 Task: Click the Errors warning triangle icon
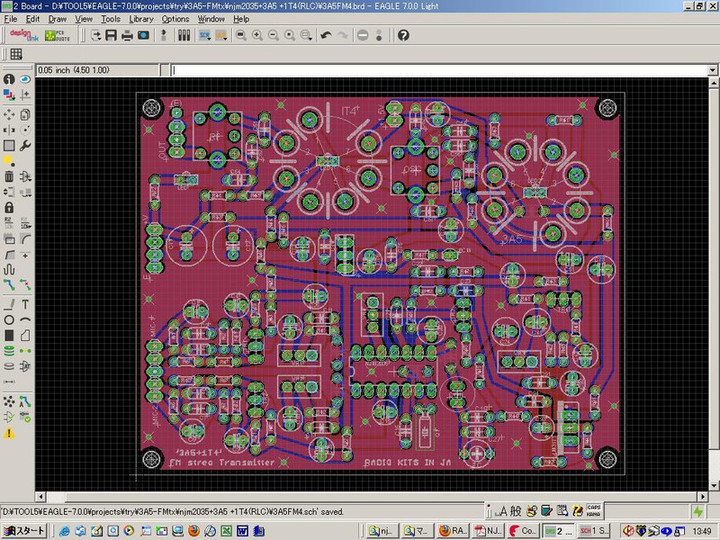click(9, 433)
